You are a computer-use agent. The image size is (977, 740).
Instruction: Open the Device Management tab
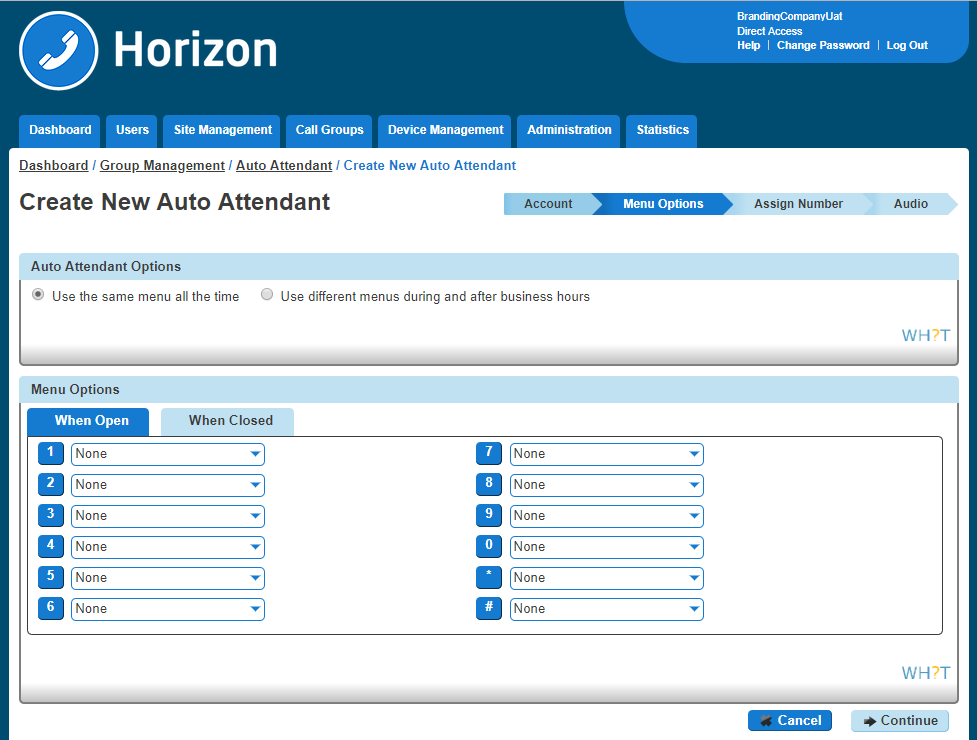coord(445,131)
